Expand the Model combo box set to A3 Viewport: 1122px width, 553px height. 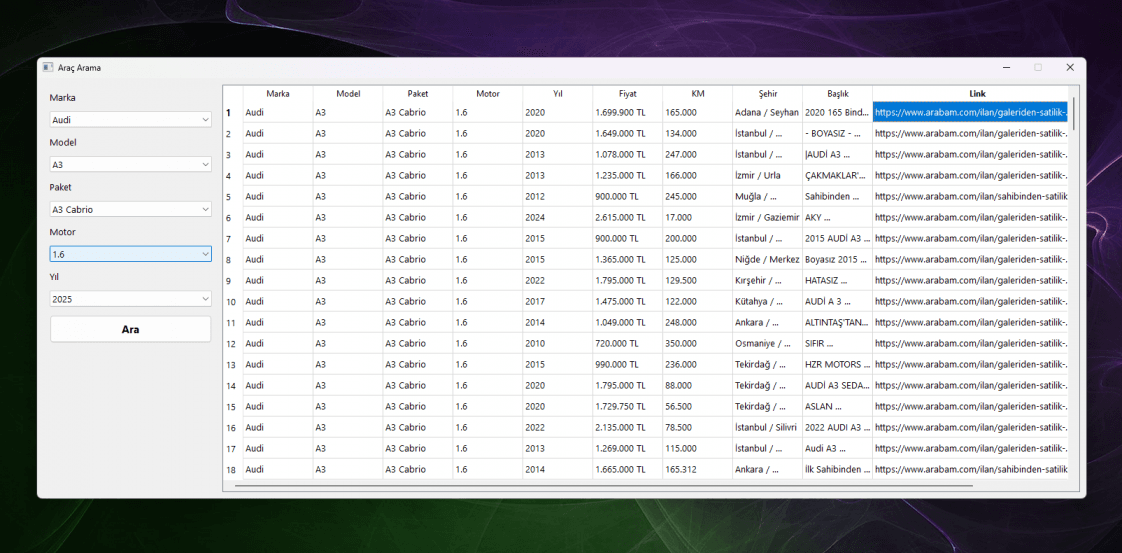130,165
